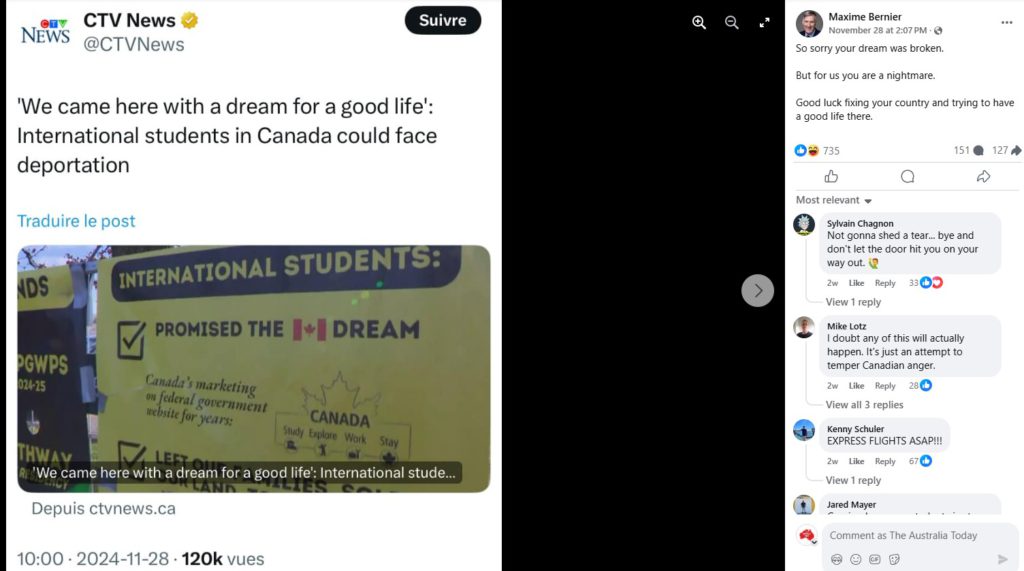Open the emoji picker in comment box
Viewport: 1024px width, 571px height.
click(855, 559)
